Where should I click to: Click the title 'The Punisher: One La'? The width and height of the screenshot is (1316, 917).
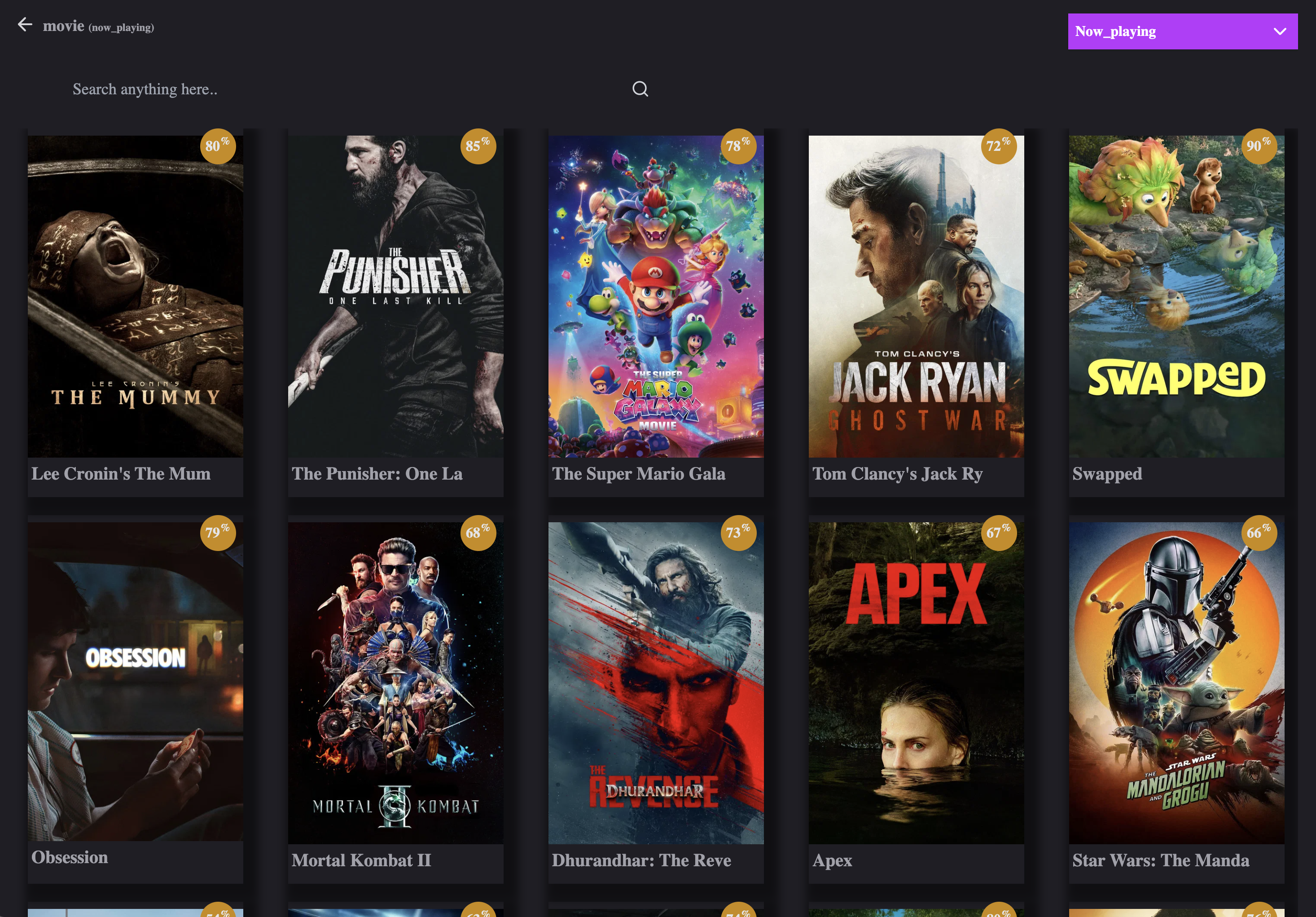coord(377,474)
